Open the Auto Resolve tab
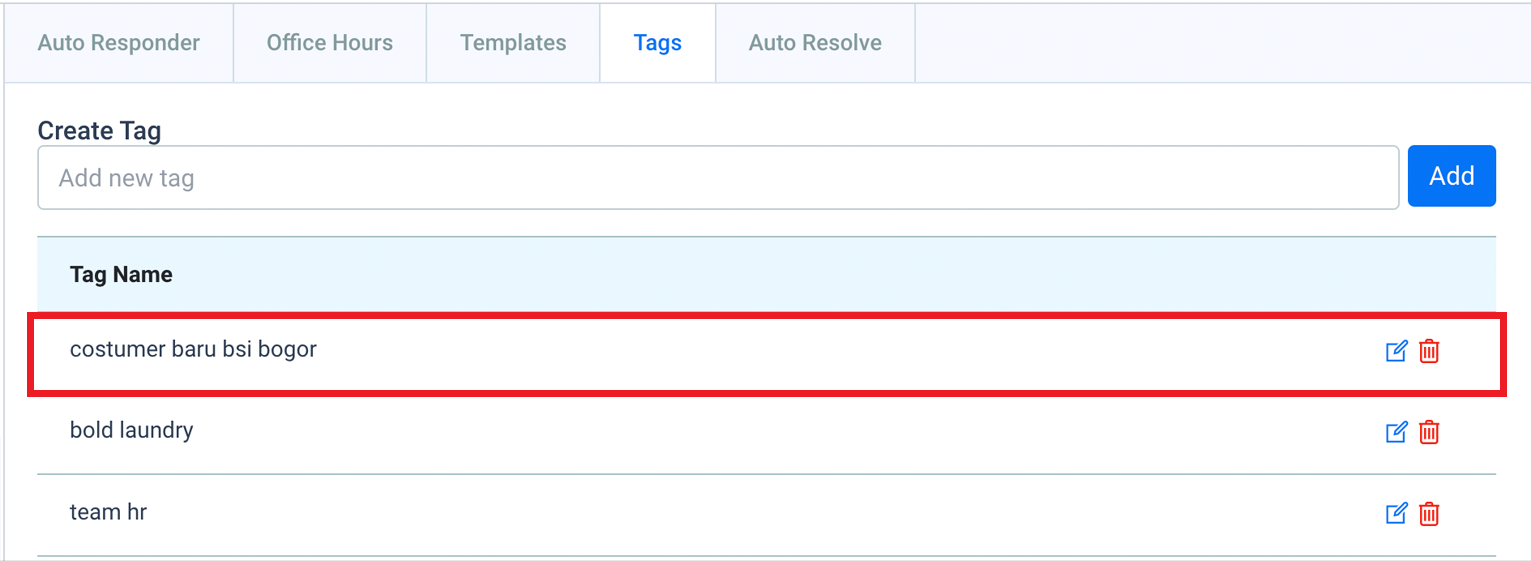 pos(815,43)
